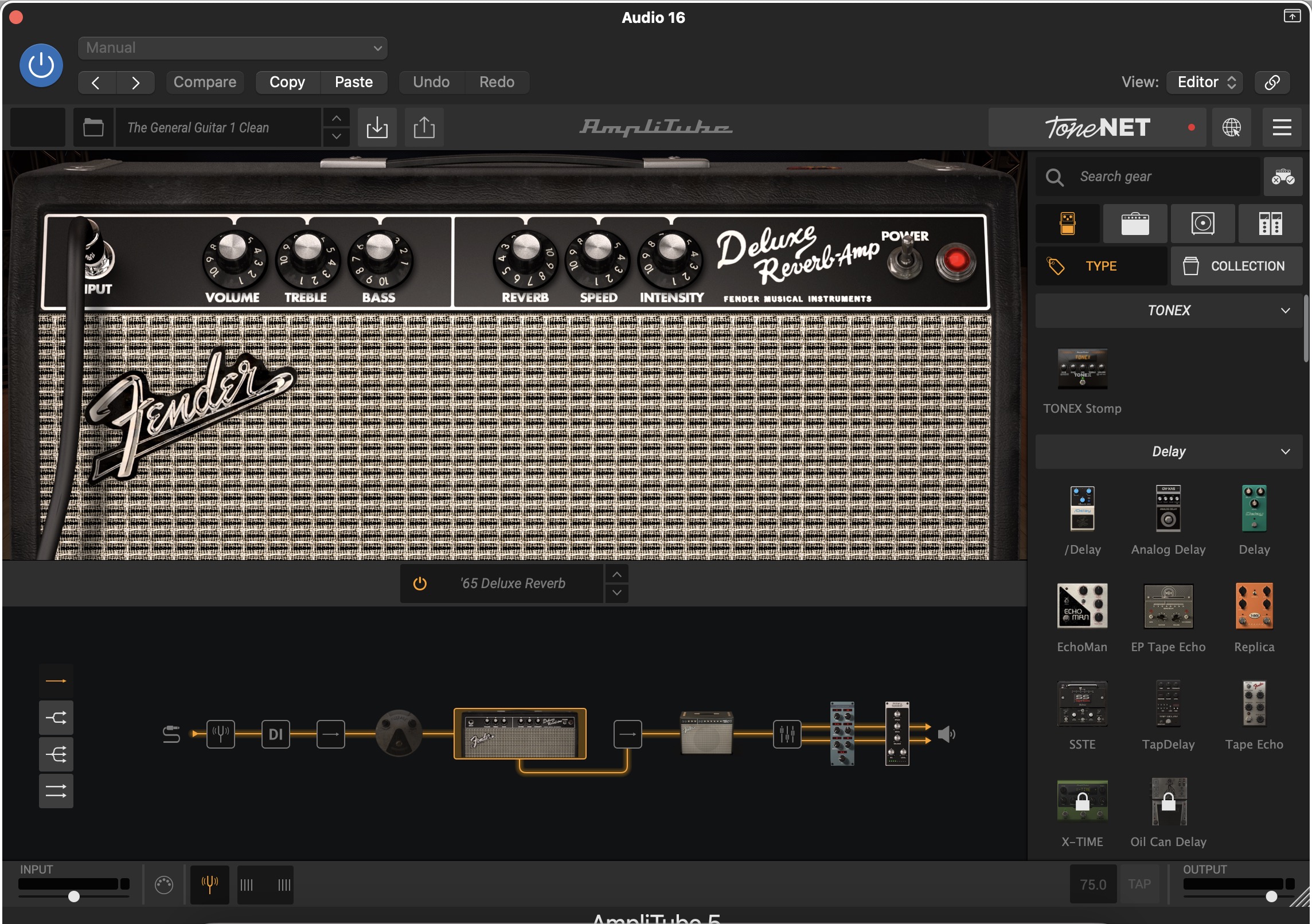Toggle the plugin power bypass button
This screenshot has width=1312, height=924.
(x=41, y=65)
